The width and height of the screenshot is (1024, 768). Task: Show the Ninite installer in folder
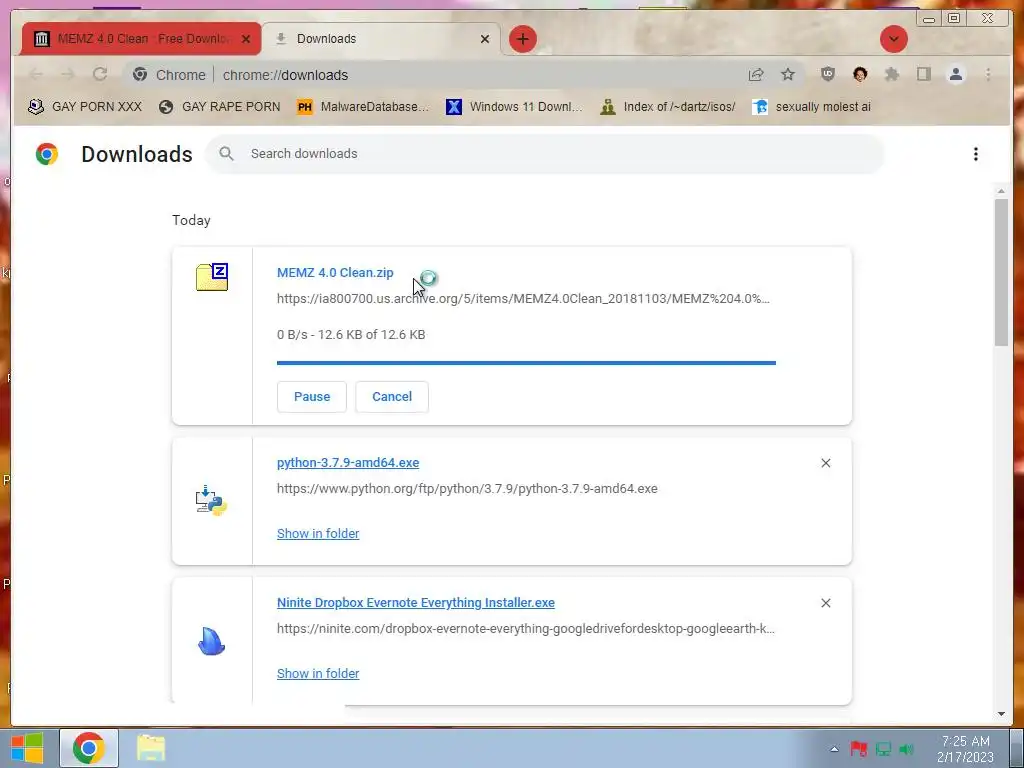(318, 673)
